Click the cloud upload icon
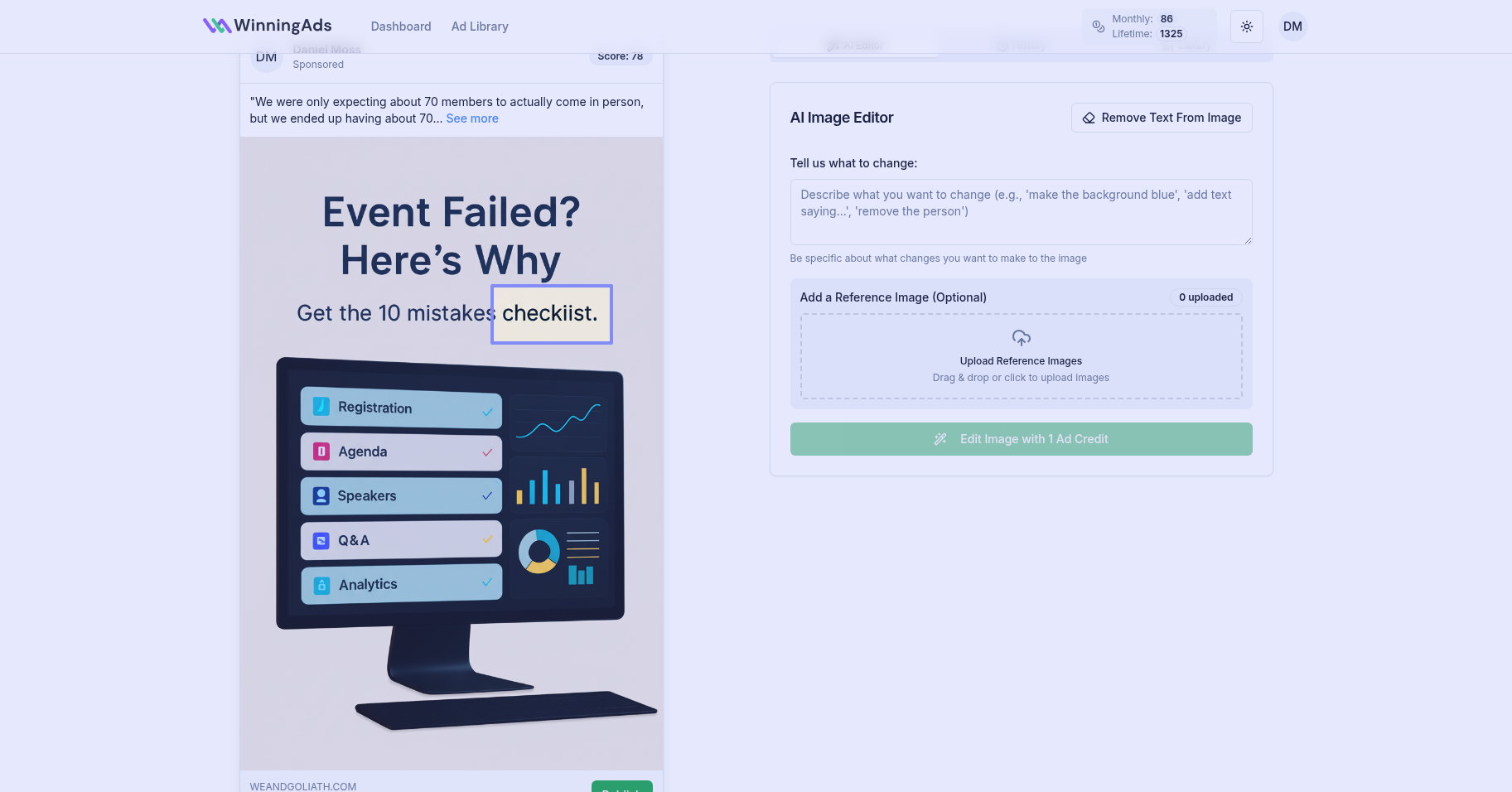The width and height of the screenshot is (1512, 792). 1021,338
